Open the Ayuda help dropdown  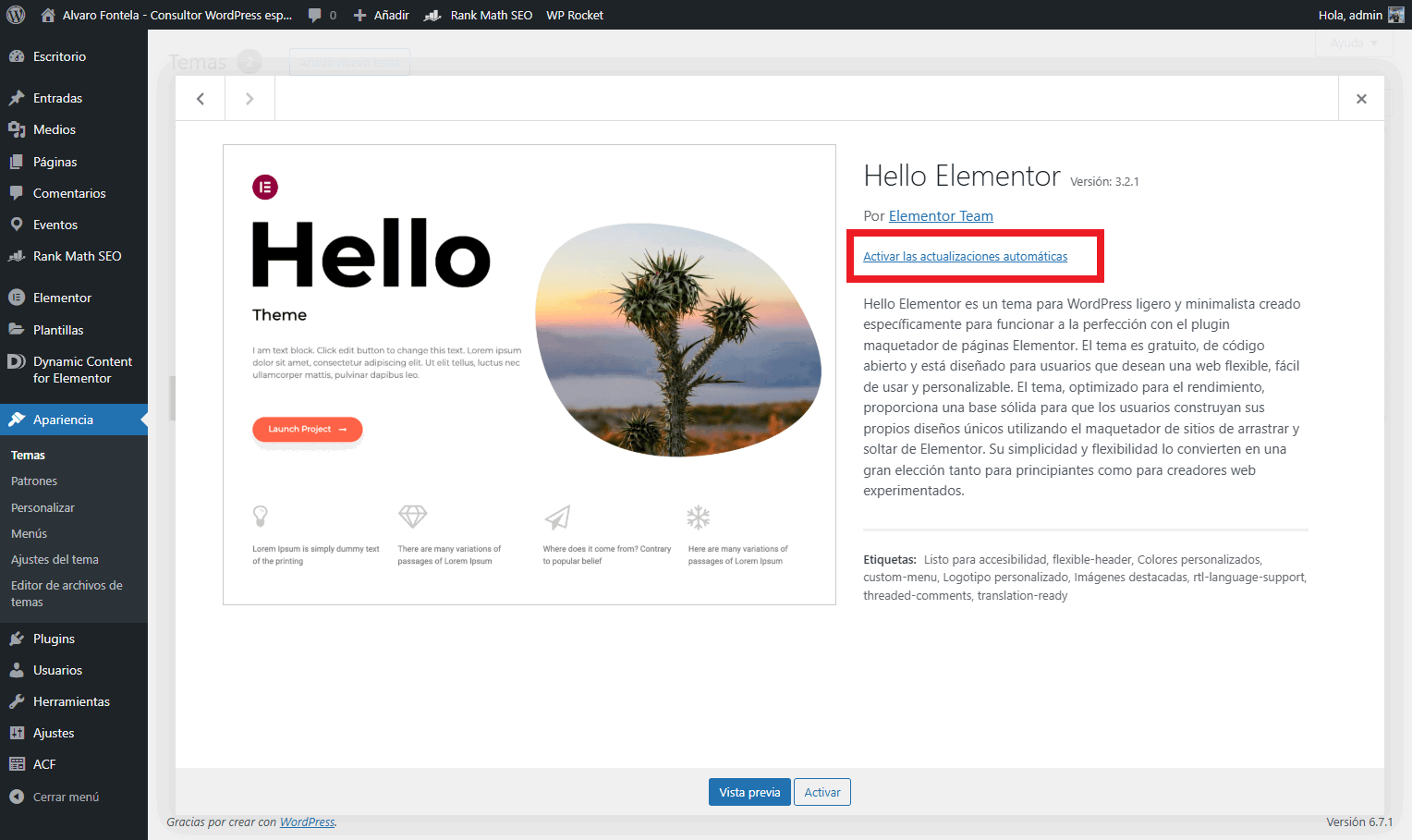click(1354, 43)
